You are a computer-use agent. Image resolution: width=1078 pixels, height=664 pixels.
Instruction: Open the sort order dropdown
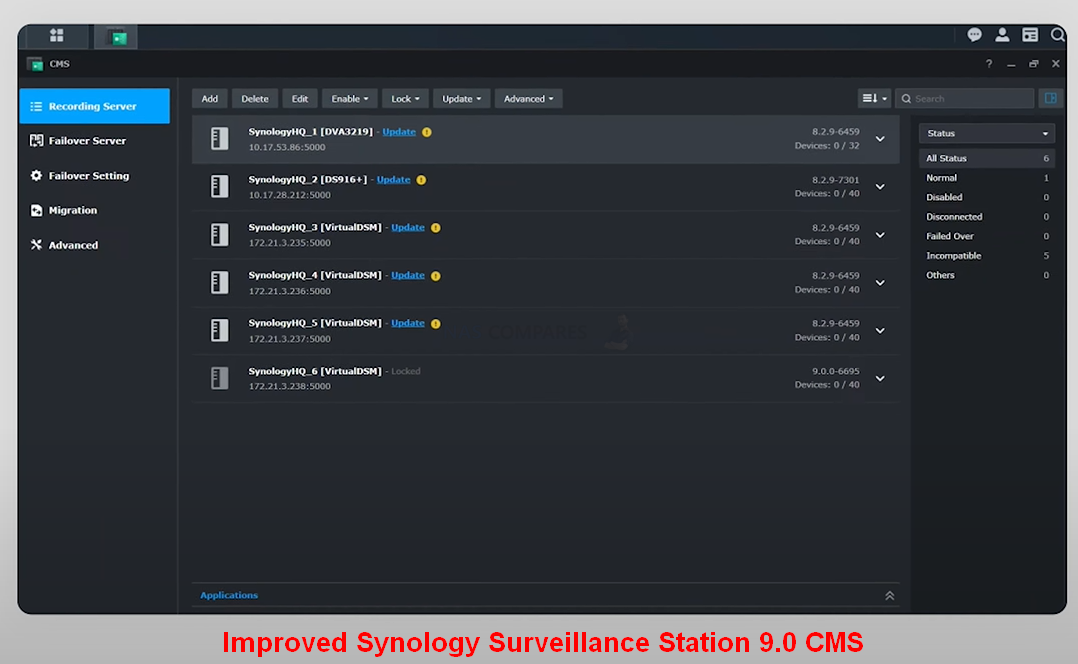click(874, 98)
